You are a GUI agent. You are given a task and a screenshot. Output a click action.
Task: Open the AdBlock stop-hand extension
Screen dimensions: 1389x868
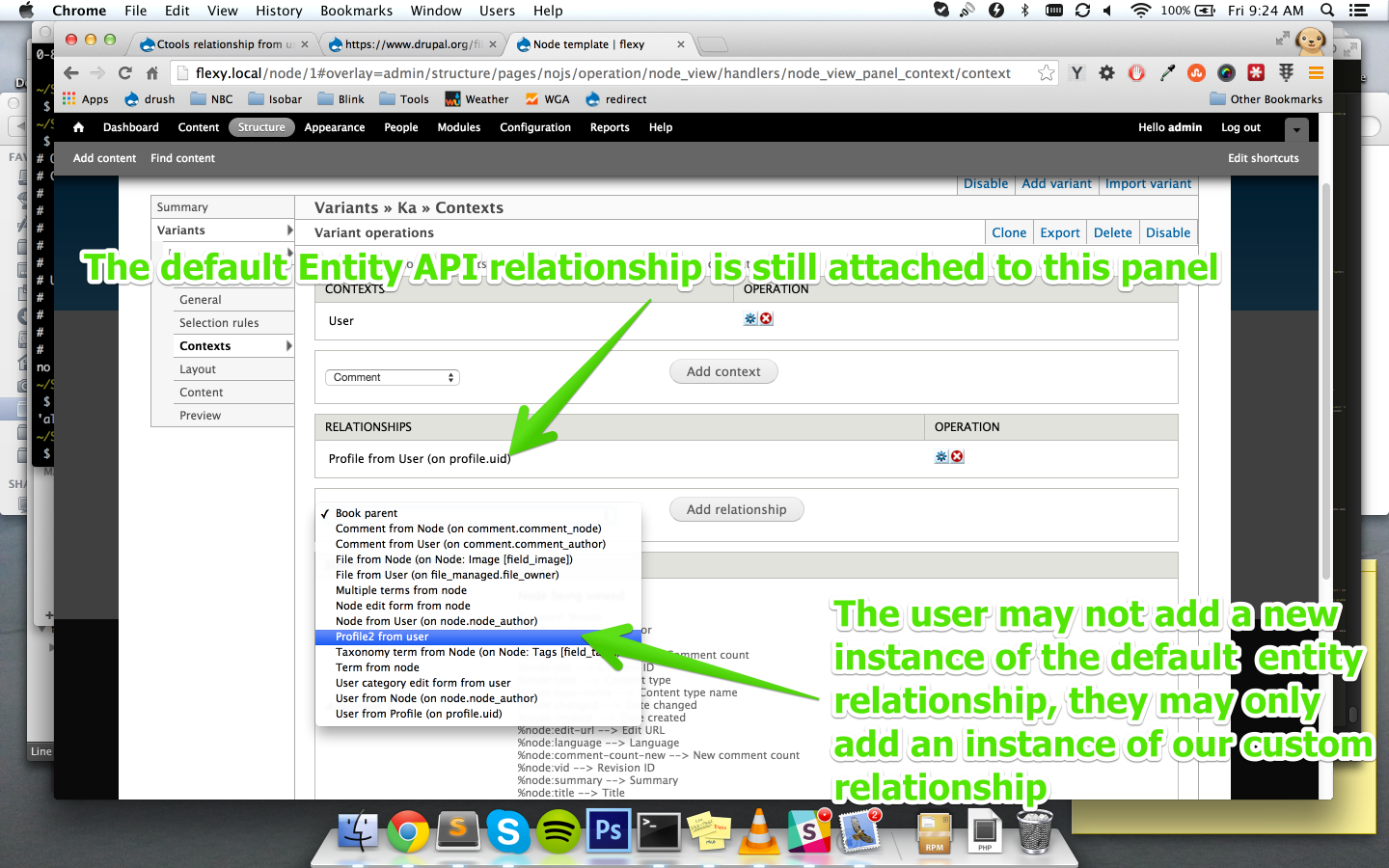tap(1137, 73)
